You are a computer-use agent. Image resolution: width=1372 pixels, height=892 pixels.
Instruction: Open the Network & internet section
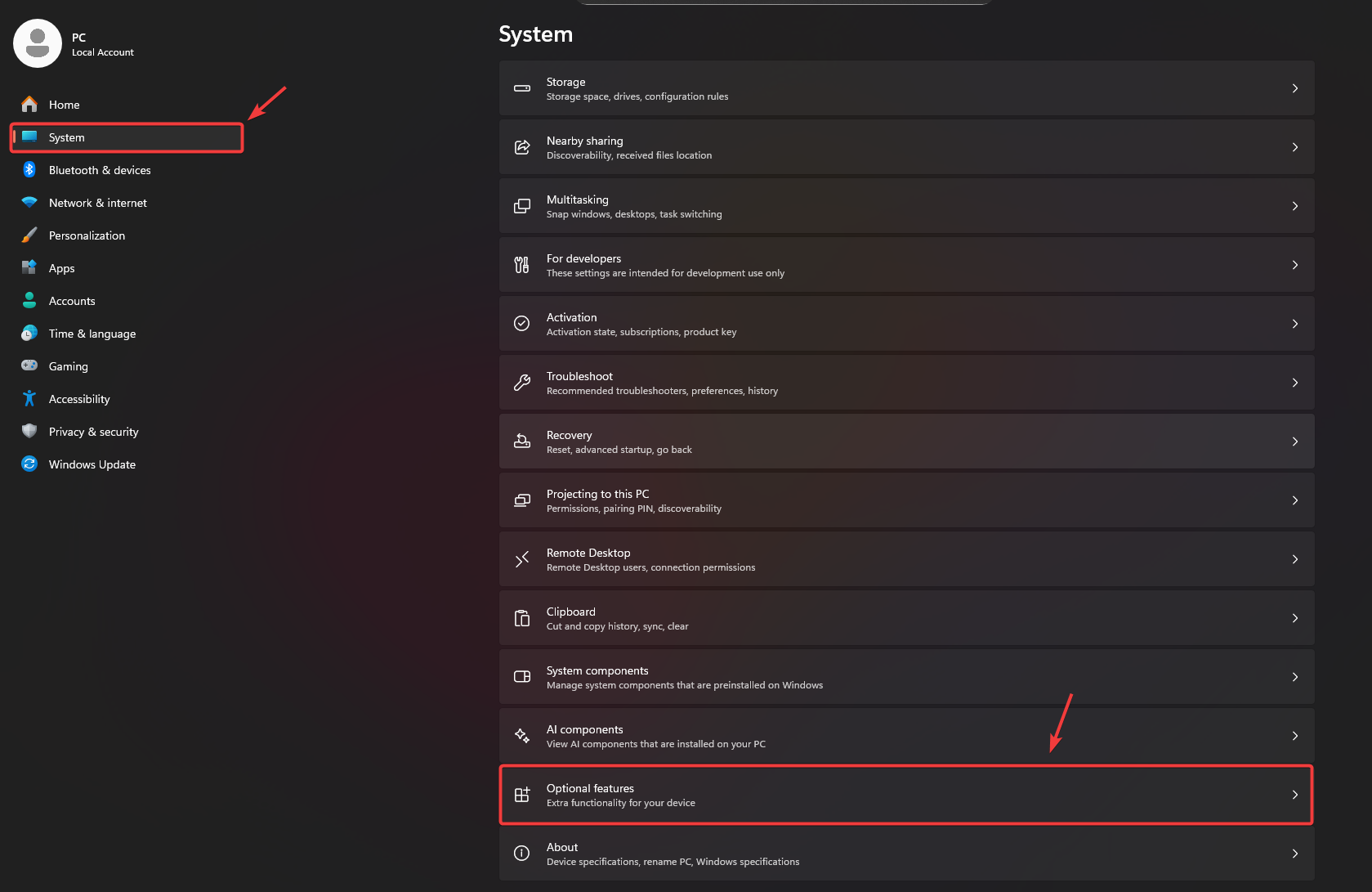click(97, 203)
